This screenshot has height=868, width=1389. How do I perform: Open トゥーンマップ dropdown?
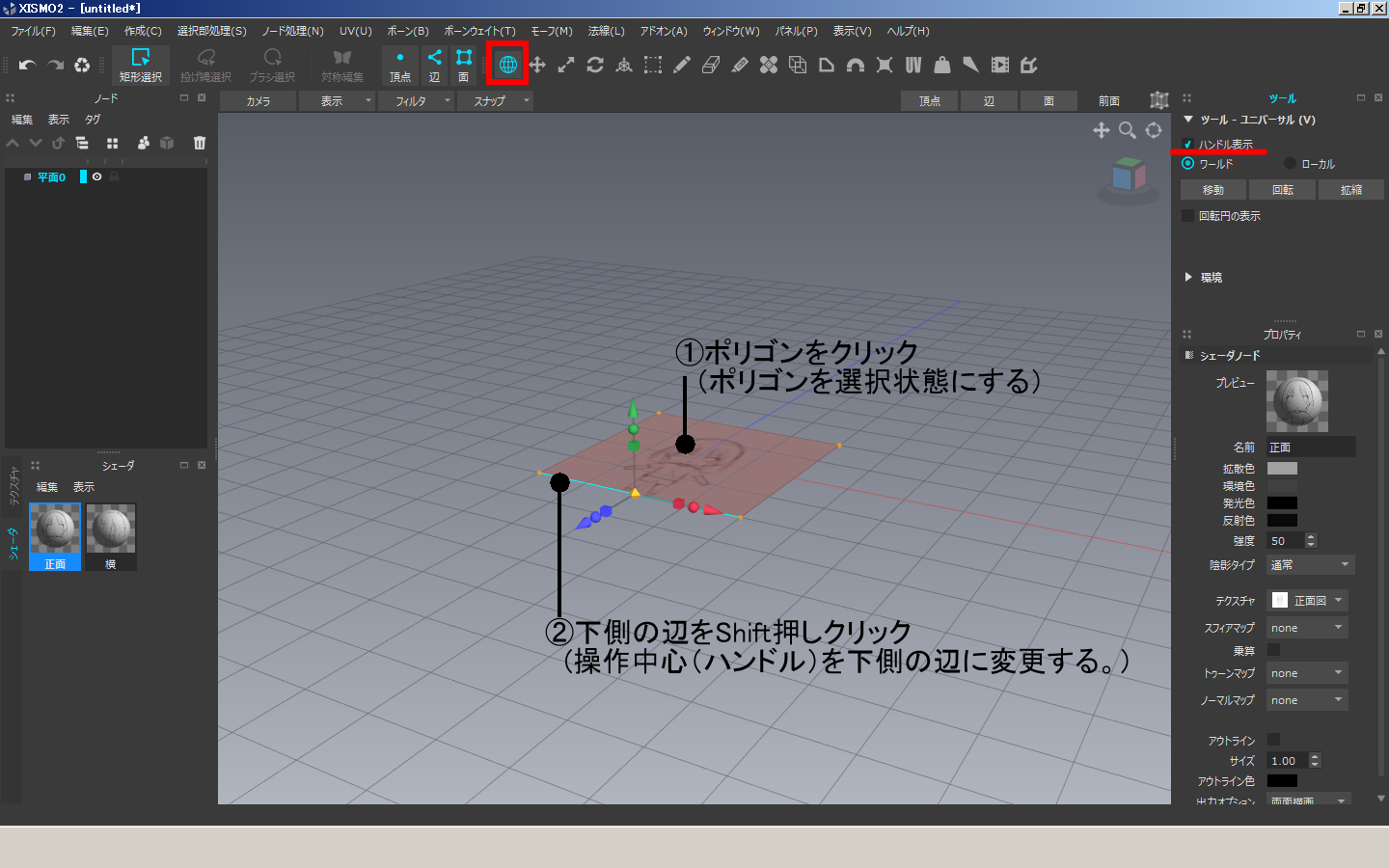point(1307,672)
